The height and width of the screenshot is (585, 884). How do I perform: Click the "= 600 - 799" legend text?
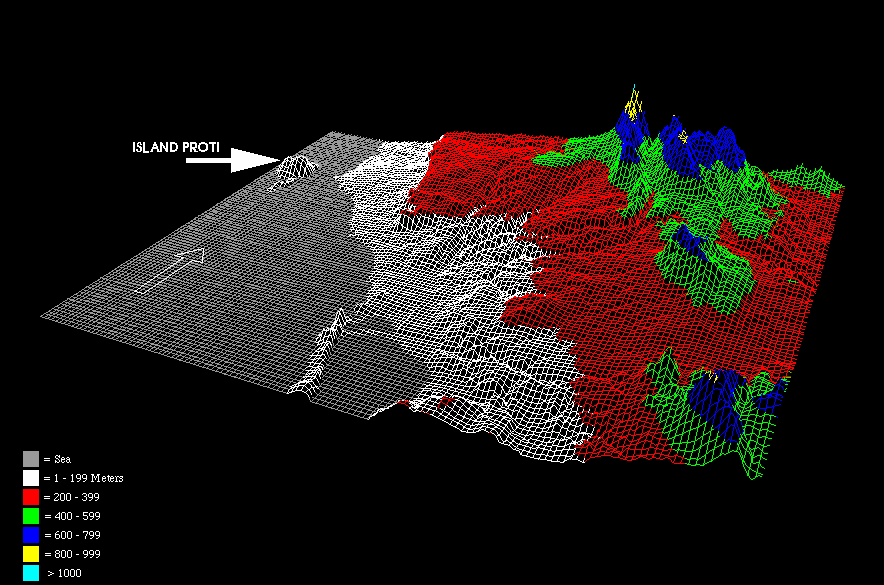72,535
